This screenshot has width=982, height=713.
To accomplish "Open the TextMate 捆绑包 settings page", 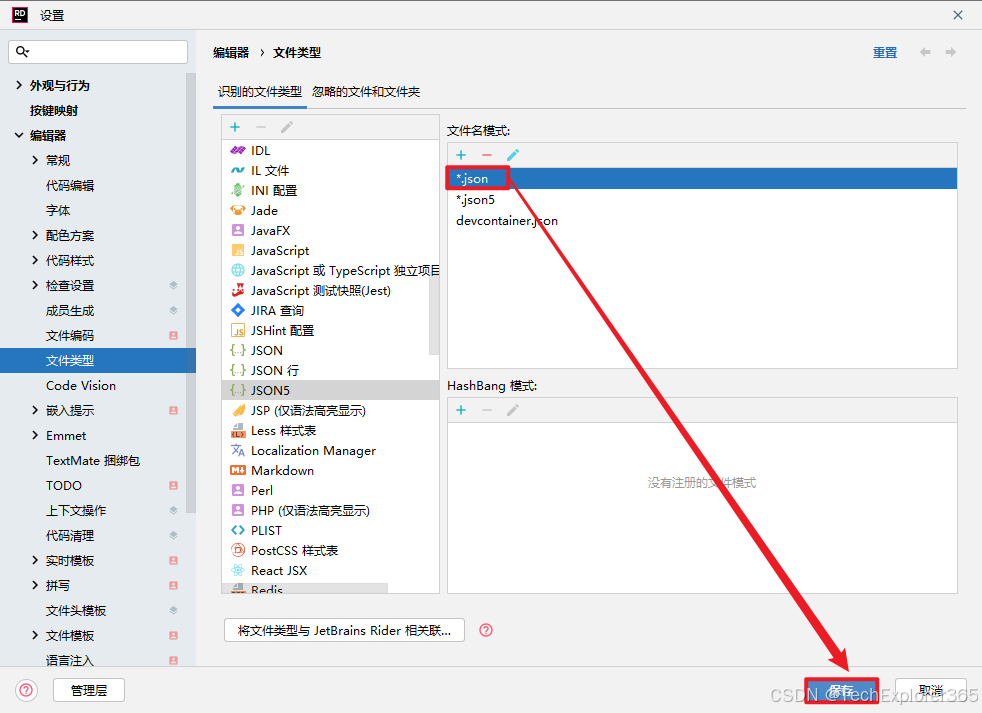I will pos(93,461).
